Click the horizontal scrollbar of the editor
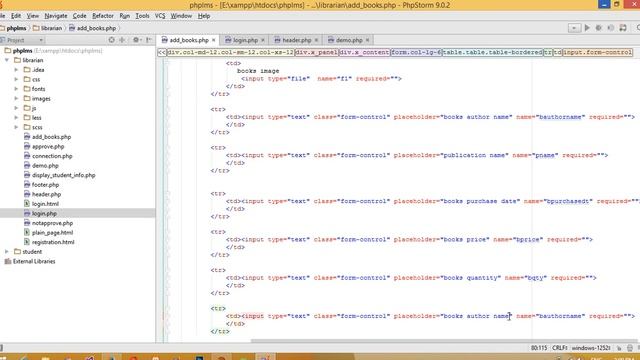The image size is (640, 360). (x=445, y=341)
